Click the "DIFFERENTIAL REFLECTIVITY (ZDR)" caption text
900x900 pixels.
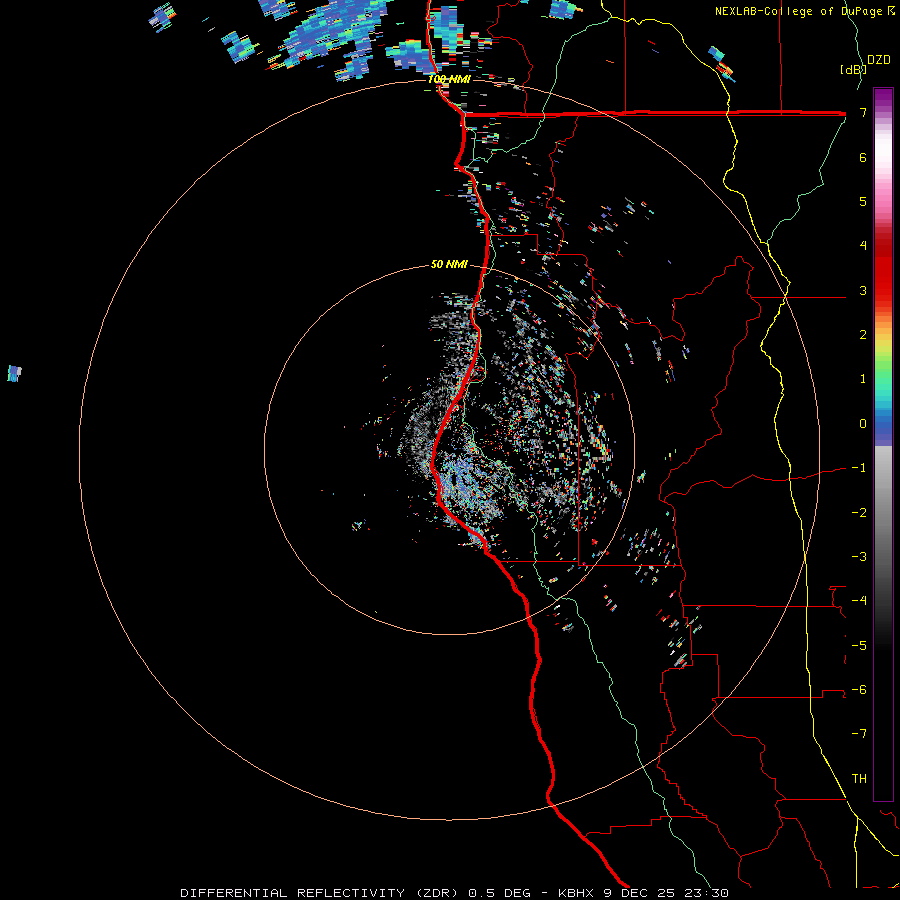coord(319,893)
